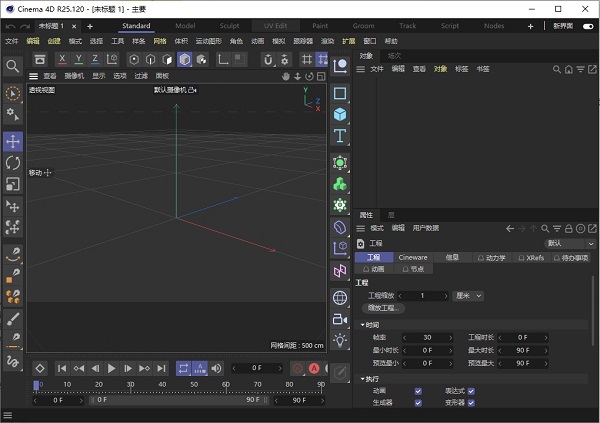This screenshot has width=600, height=423.
Task: Click the 帧率 input field
Action: coord(427,337)
